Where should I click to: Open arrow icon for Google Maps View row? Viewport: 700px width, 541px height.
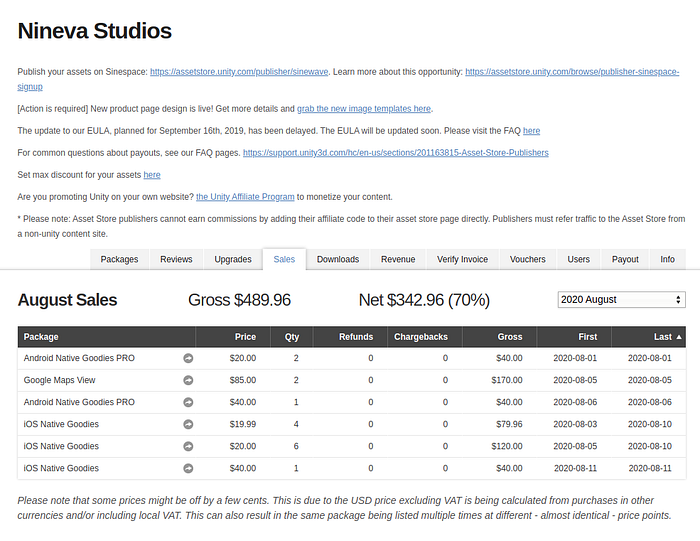188,380
